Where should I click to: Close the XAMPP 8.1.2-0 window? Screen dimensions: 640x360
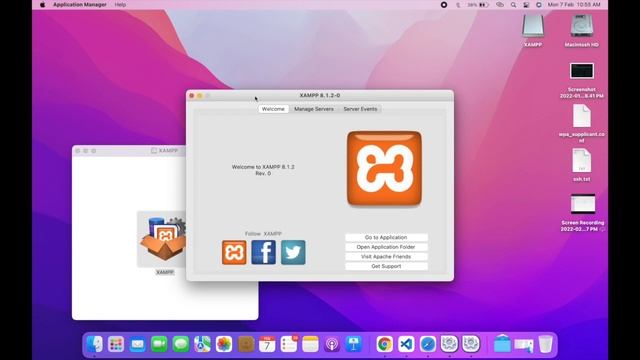191,96
